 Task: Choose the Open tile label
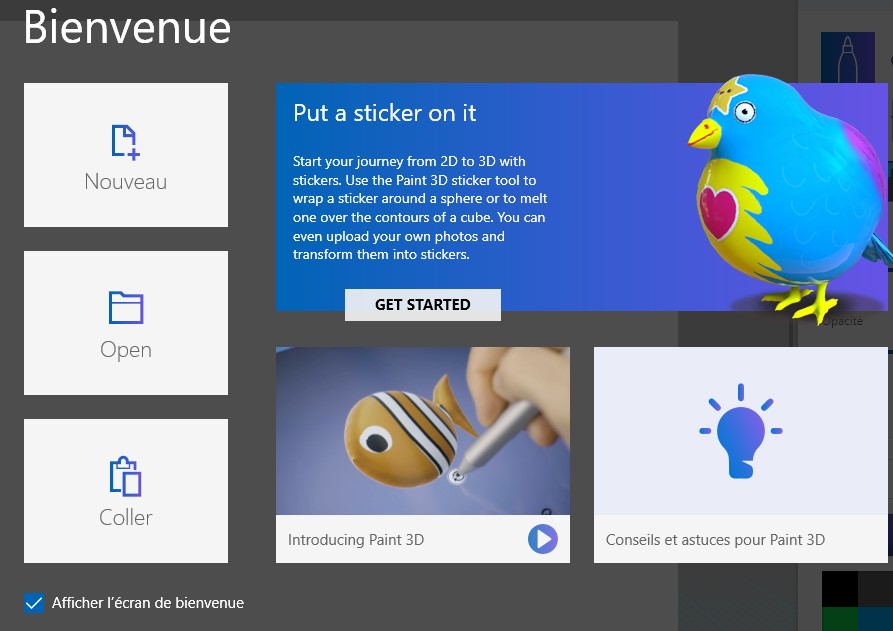tap(126, 349)
